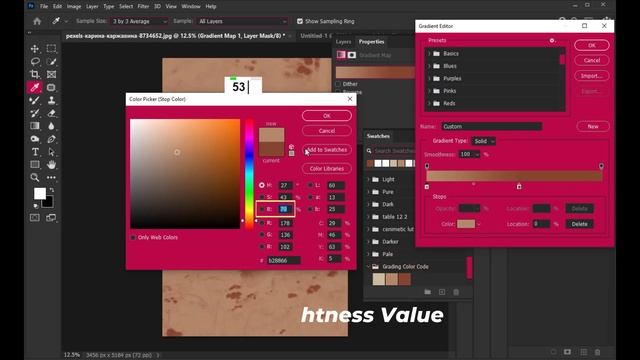
Task: Click the Home icon in options bar
Action: coord(37,21)
